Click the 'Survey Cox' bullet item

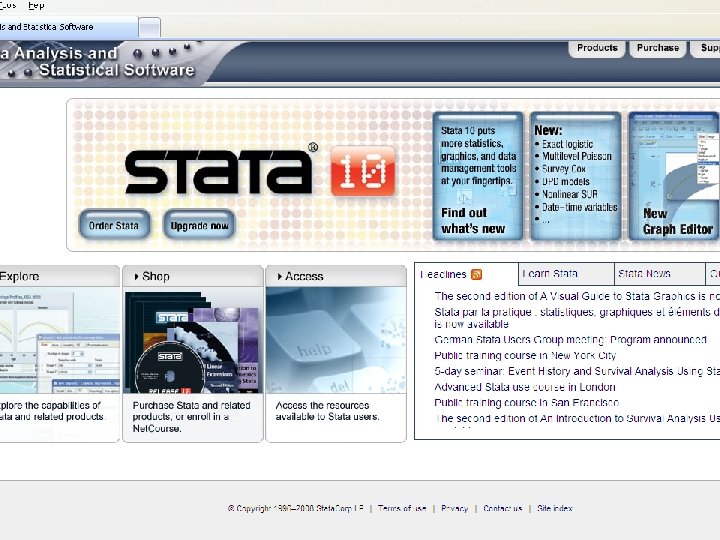(x=563, y=169)
